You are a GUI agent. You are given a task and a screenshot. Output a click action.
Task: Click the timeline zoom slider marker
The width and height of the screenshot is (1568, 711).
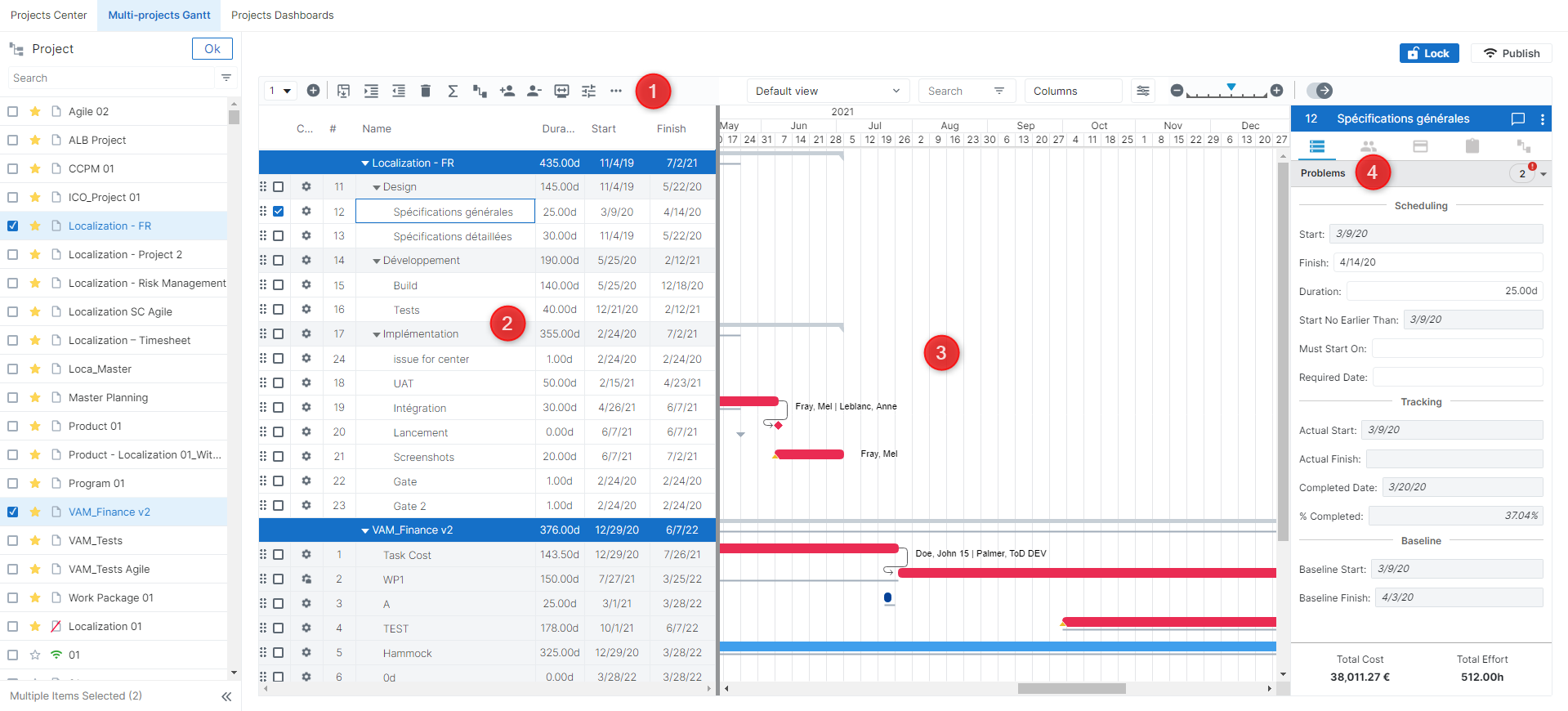click(x=1231, y=87)
